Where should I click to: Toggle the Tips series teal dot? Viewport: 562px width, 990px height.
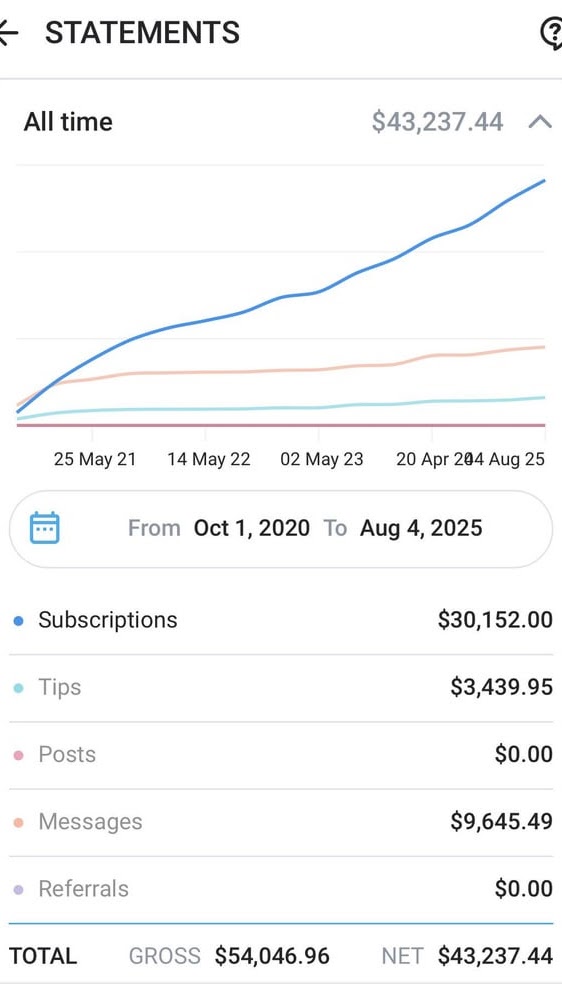pyautogui.click(x=18, y=688)
